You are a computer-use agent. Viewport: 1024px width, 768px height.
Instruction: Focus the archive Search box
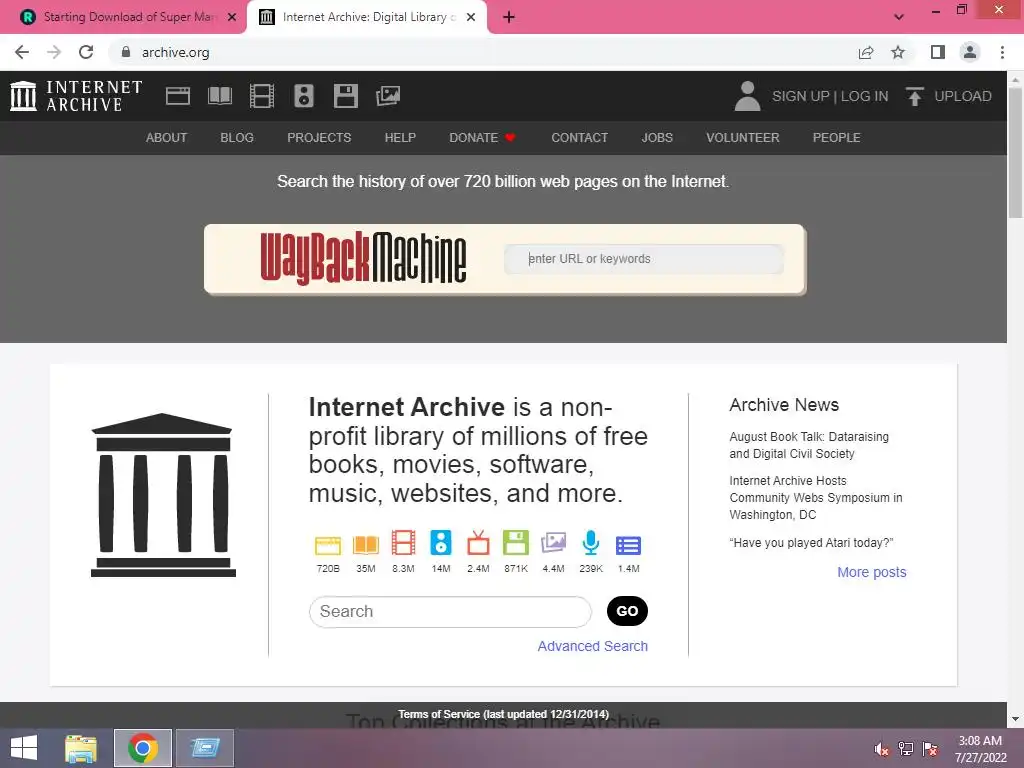[450, 612]
